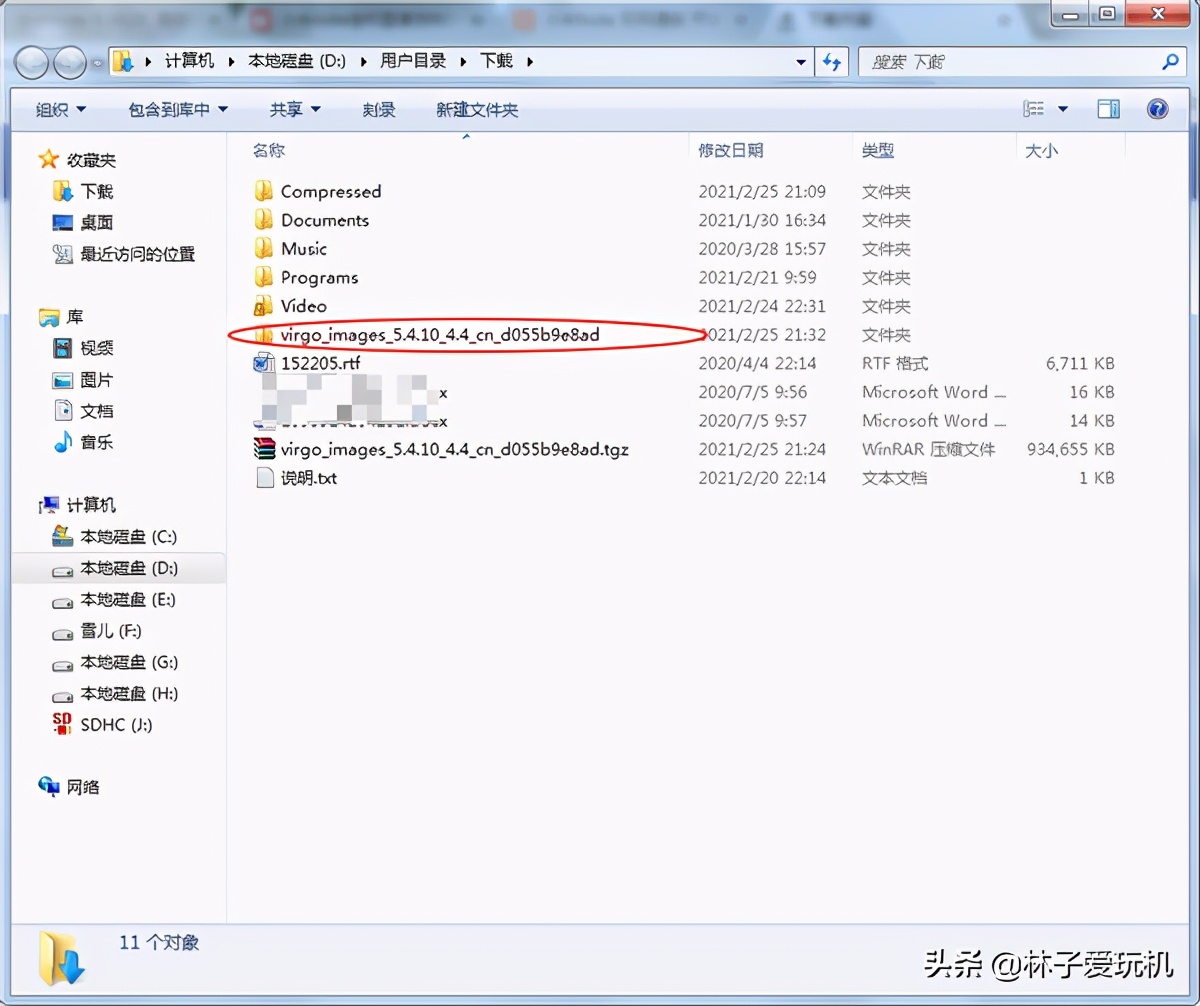The width and height of the screenshot is (1200, 1006).
Task: Sort by the 修改日期 column header
Action: pyautogui.click(x=731, y=151)
